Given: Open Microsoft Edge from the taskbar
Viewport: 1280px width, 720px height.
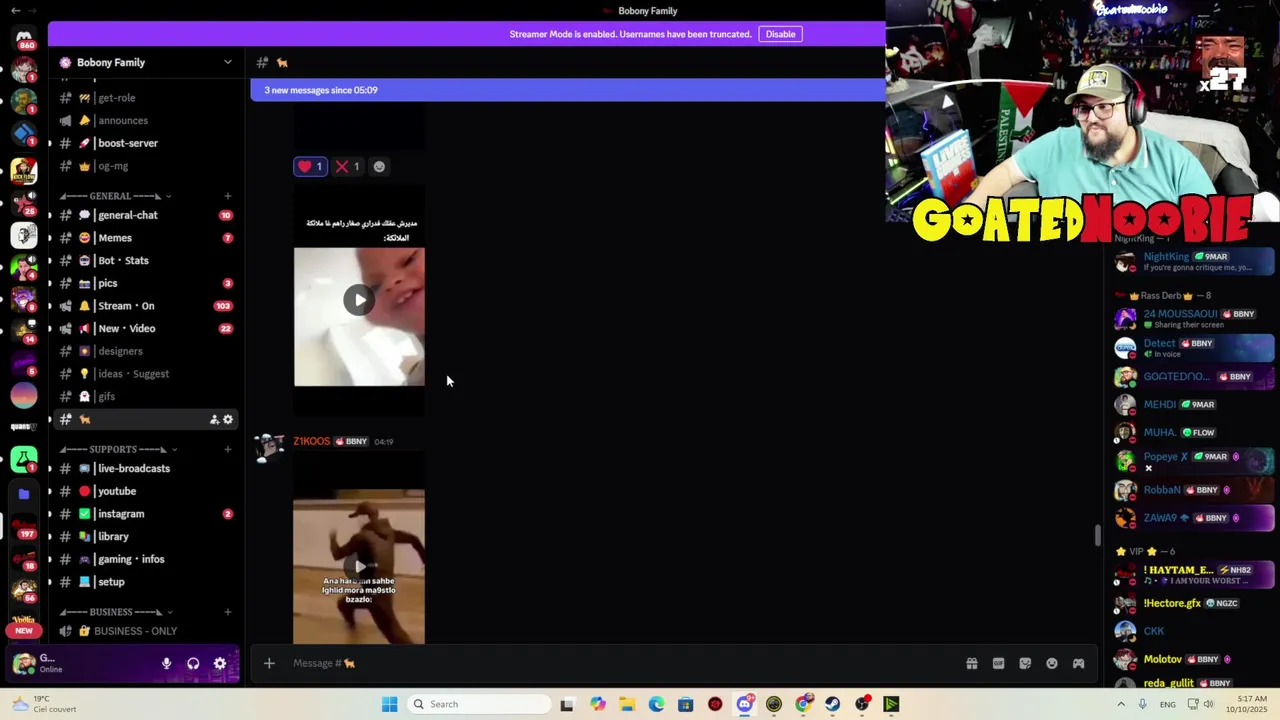Looking at the screenshot, I should point(656,704).
